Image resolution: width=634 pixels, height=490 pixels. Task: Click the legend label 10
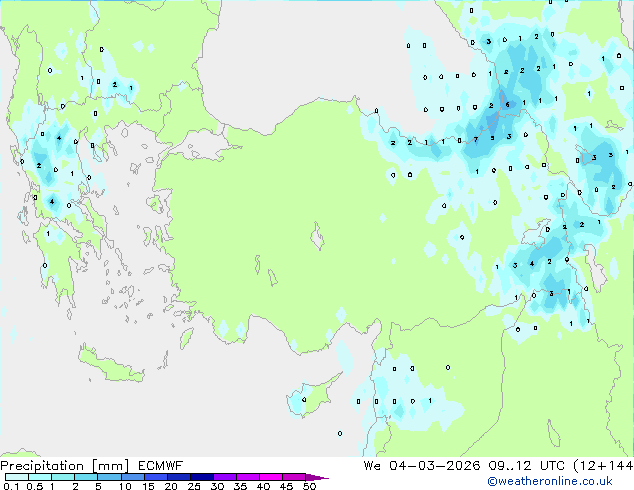click(125, 486)
